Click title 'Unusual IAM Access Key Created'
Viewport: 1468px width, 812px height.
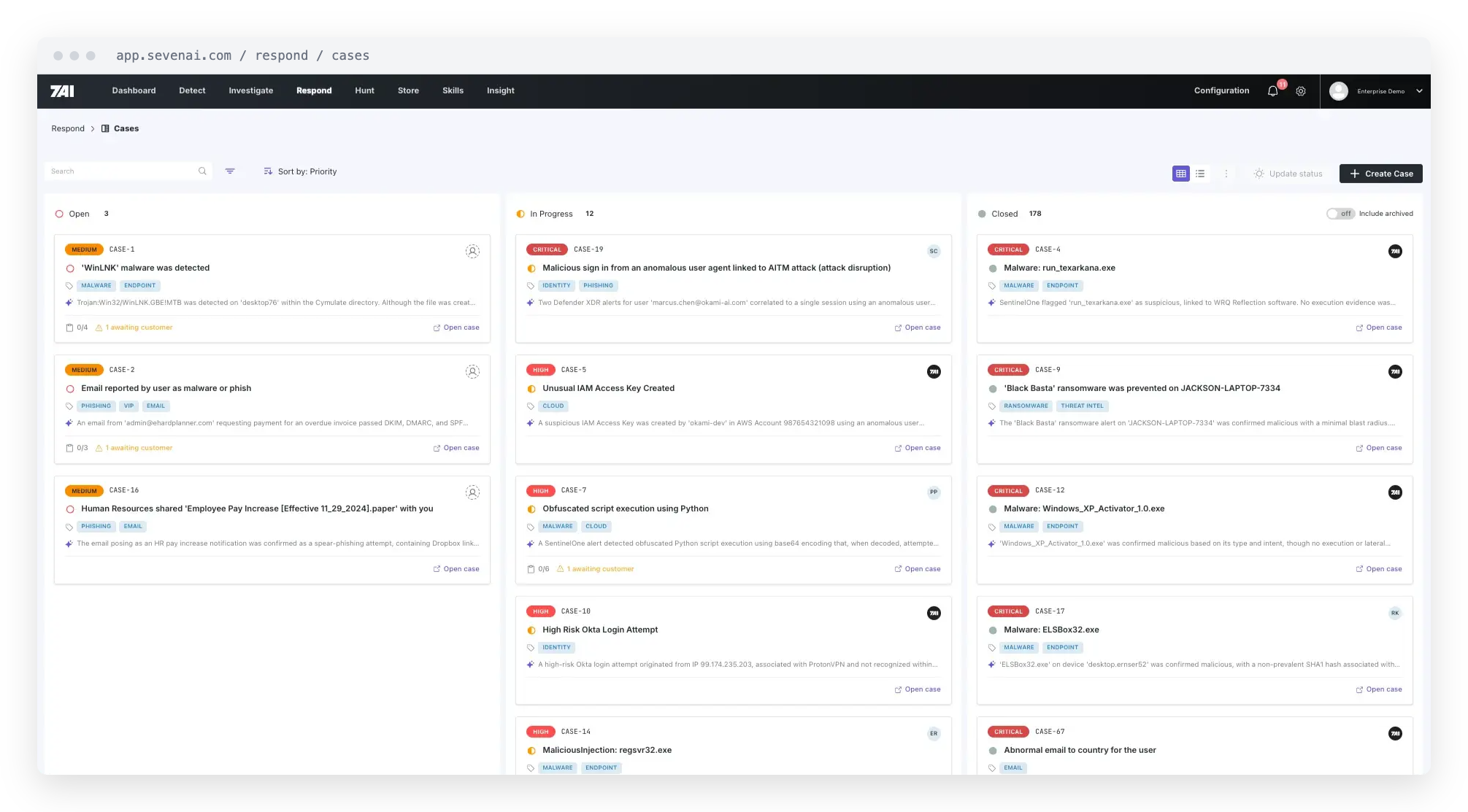tap(608, 388)
